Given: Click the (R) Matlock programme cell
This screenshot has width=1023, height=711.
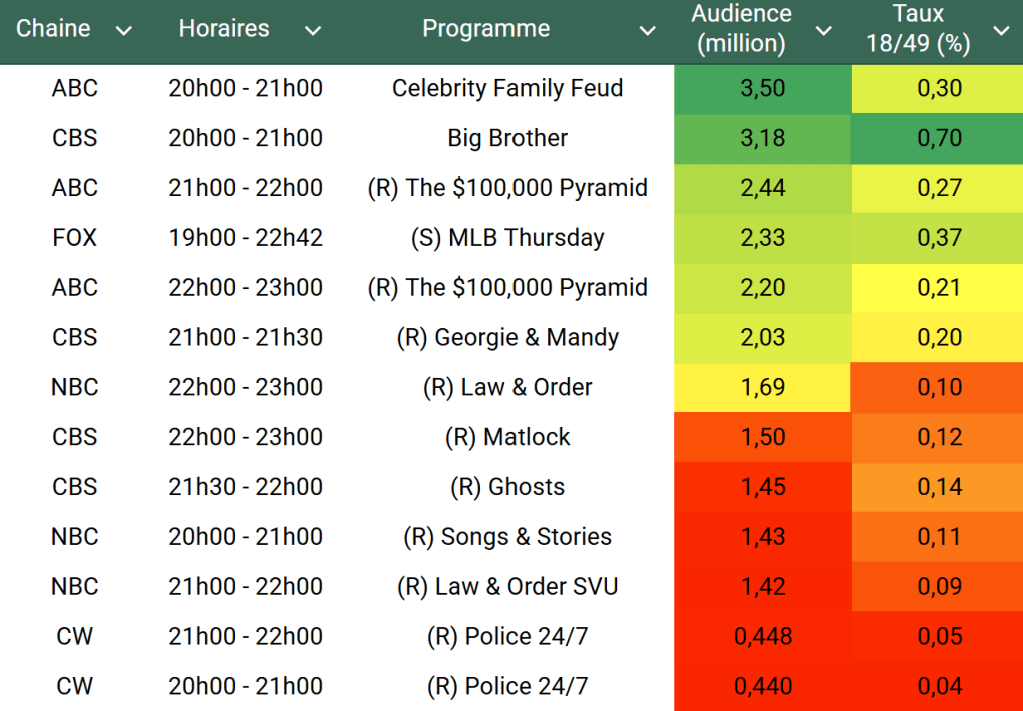Looking at the screenshot, I should coord(507,437).
